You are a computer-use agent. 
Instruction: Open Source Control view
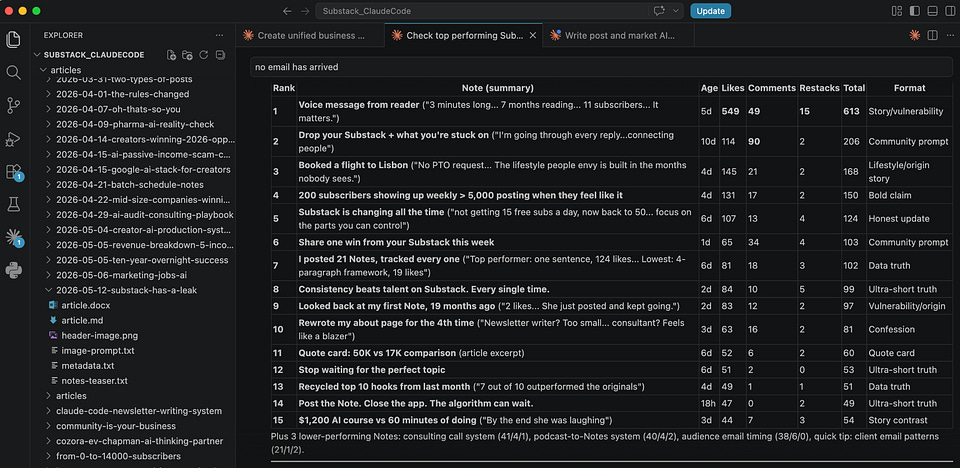click(x=13, y=106)
